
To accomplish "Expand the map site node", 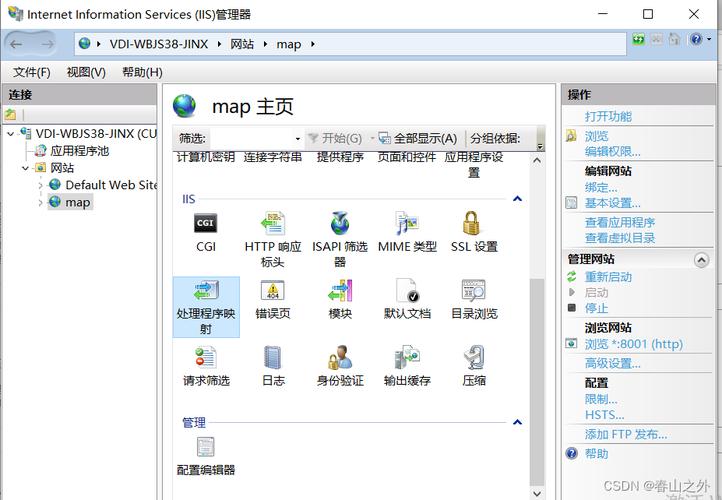I will pyautogui.click(x=41, y=202).
